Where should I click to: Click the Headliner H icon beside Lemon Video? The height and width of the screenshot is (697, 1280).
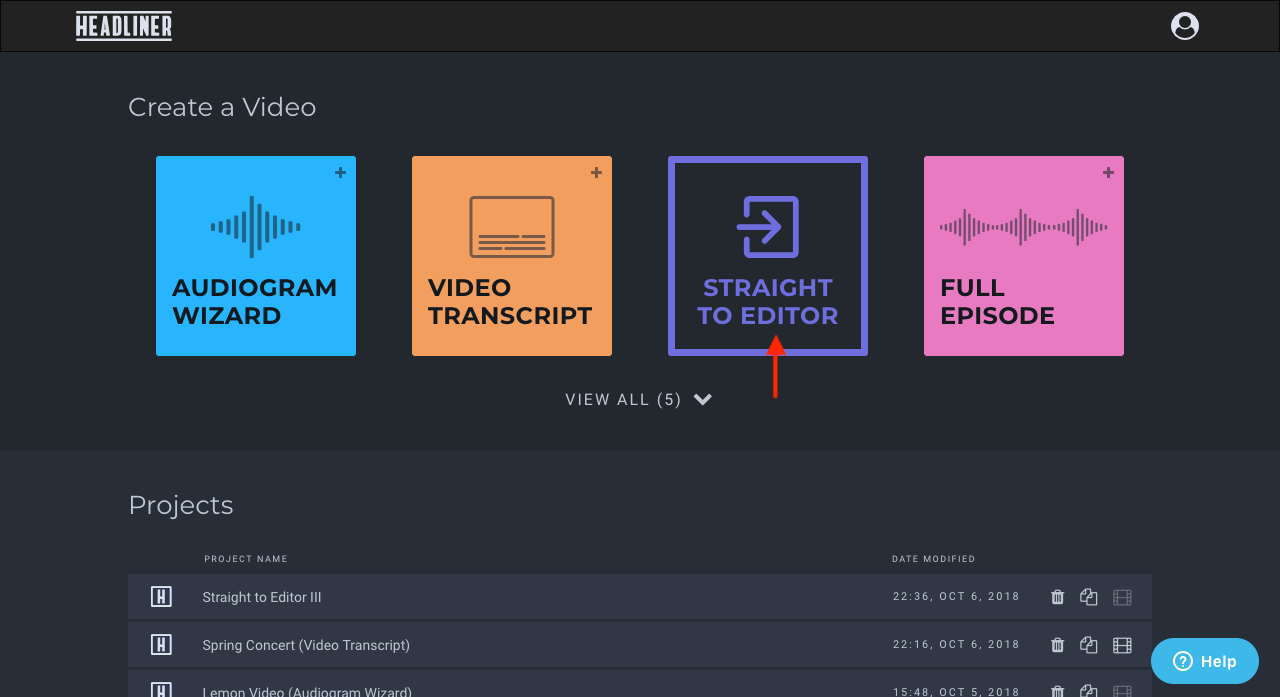point(161,691)
